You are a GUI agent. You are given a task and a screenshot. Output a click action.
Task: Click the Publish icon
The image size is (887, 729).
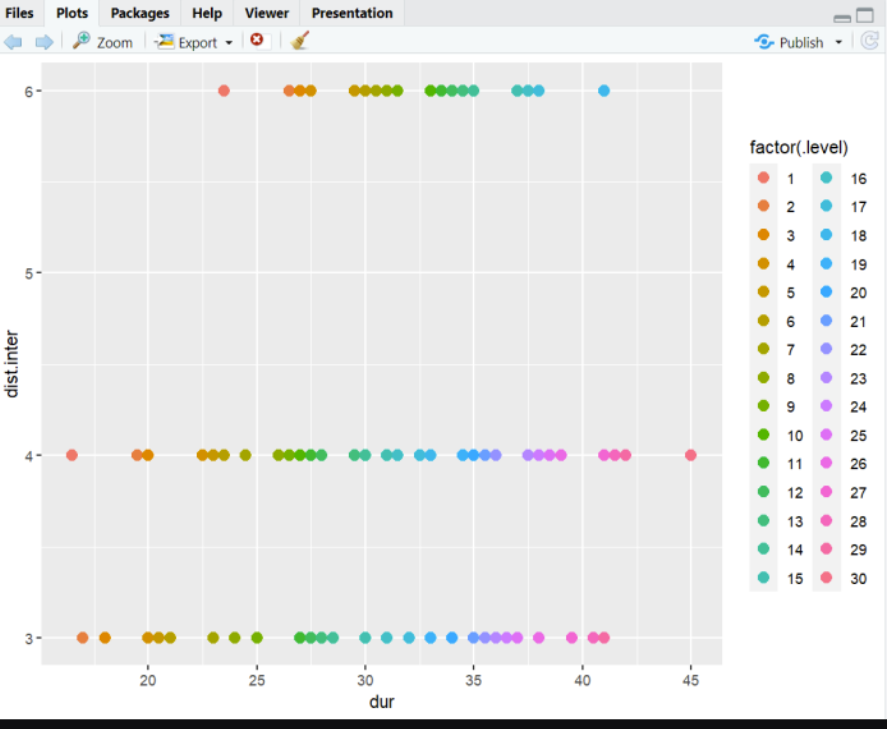tap(764, 42)
